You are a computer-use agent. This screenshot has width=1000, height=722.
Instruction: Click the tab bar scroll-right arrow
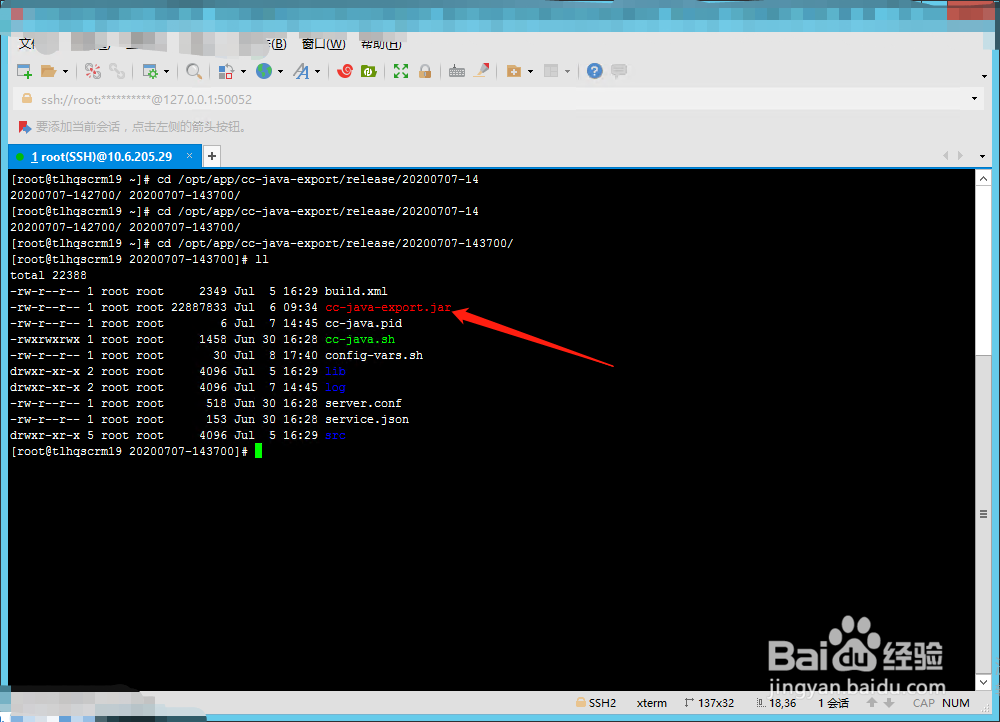click(960, 156)
